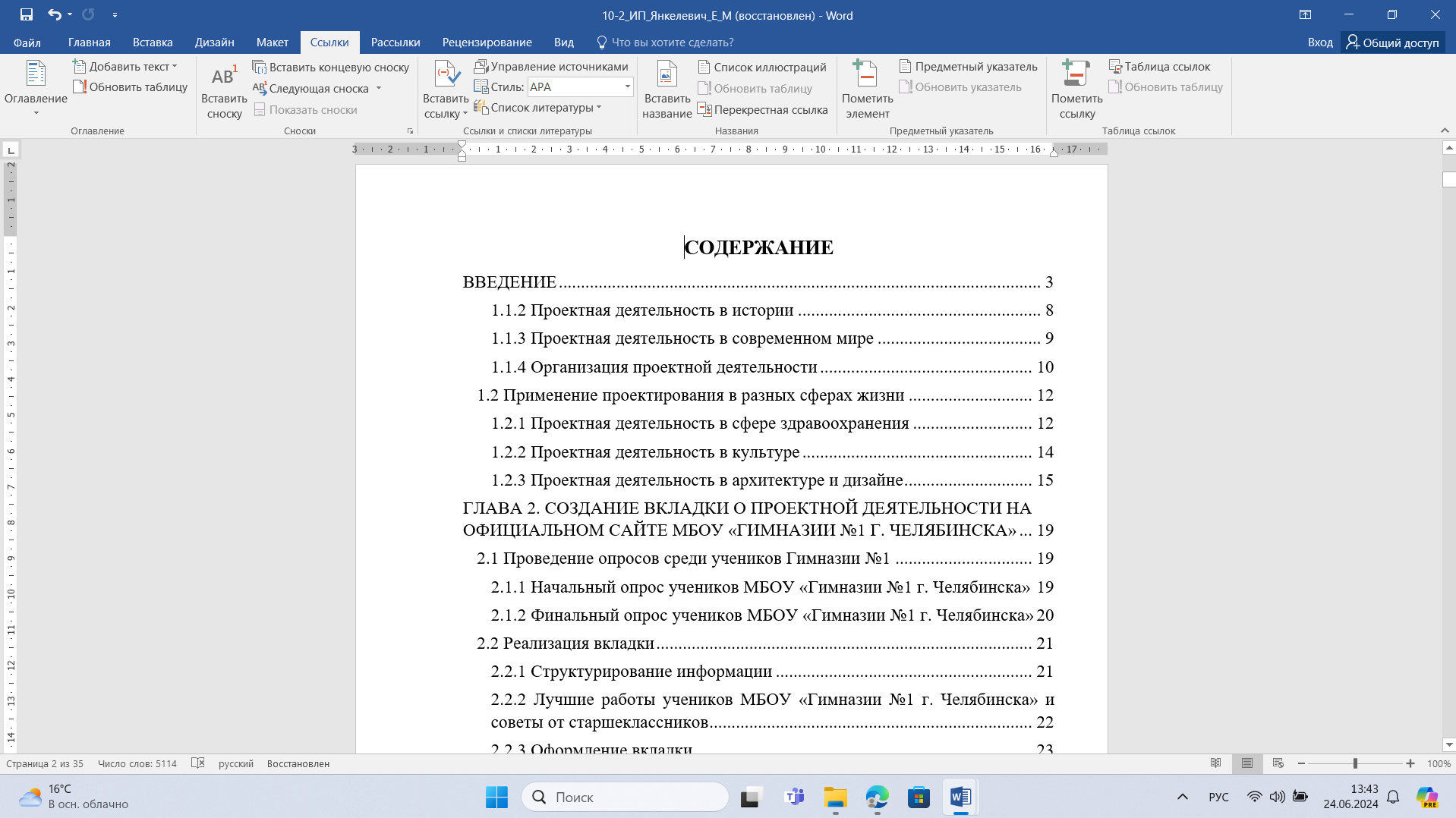Viewport: 1456px width, 818px height.
Task: Click the vertical scrollbar up arrow
Action: [x=1448, y=148]
